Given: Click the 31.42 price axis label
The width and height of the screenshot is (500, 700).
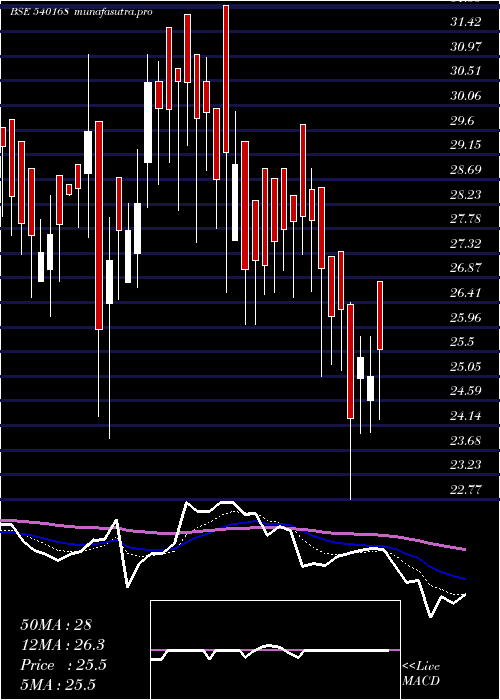Looking at the screenshot, I should (x=466, y=22).
